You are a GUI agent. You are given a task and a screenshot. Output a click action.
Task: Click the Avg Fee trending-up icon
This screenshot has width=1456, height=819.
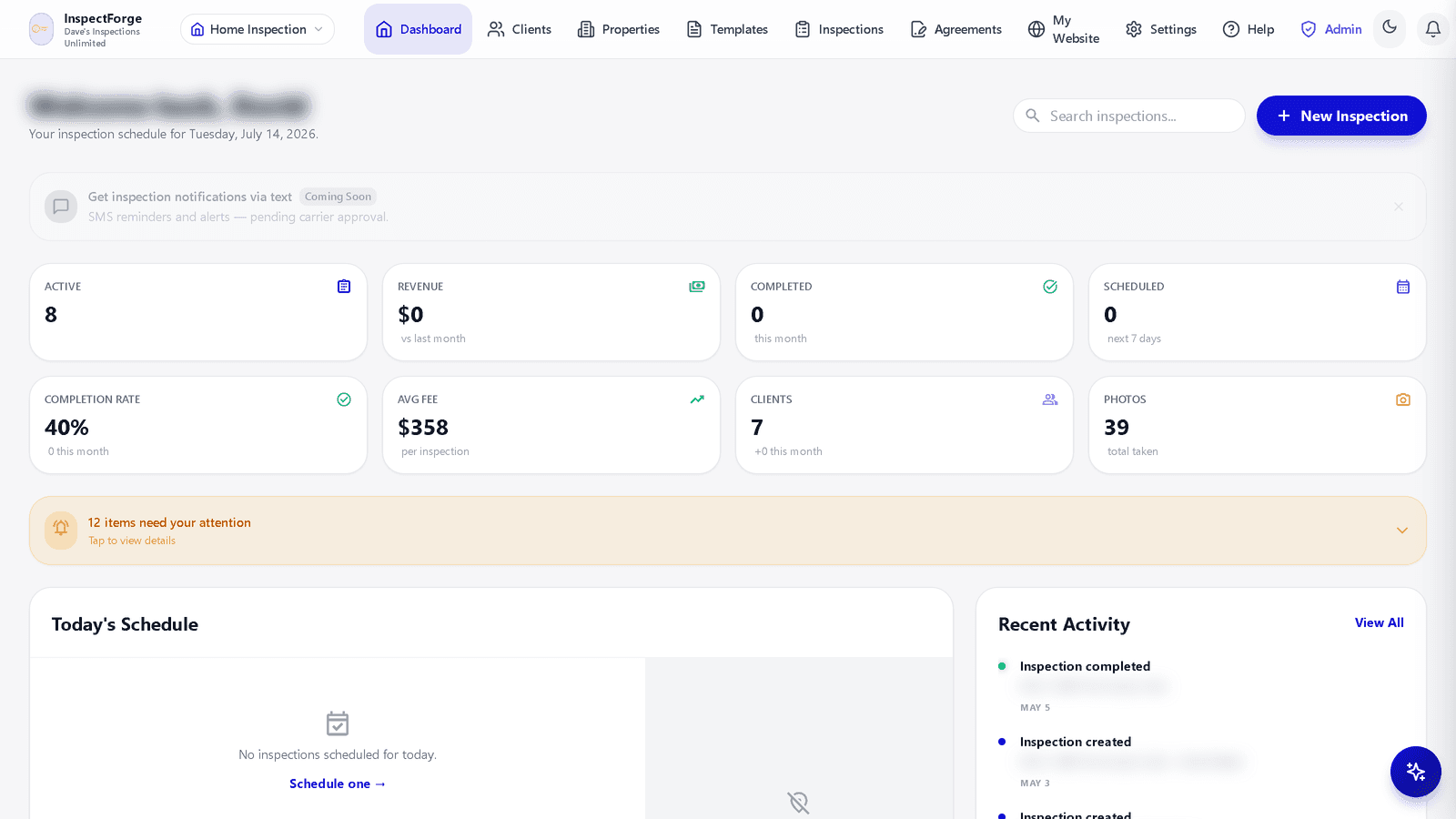click(697, 399)
